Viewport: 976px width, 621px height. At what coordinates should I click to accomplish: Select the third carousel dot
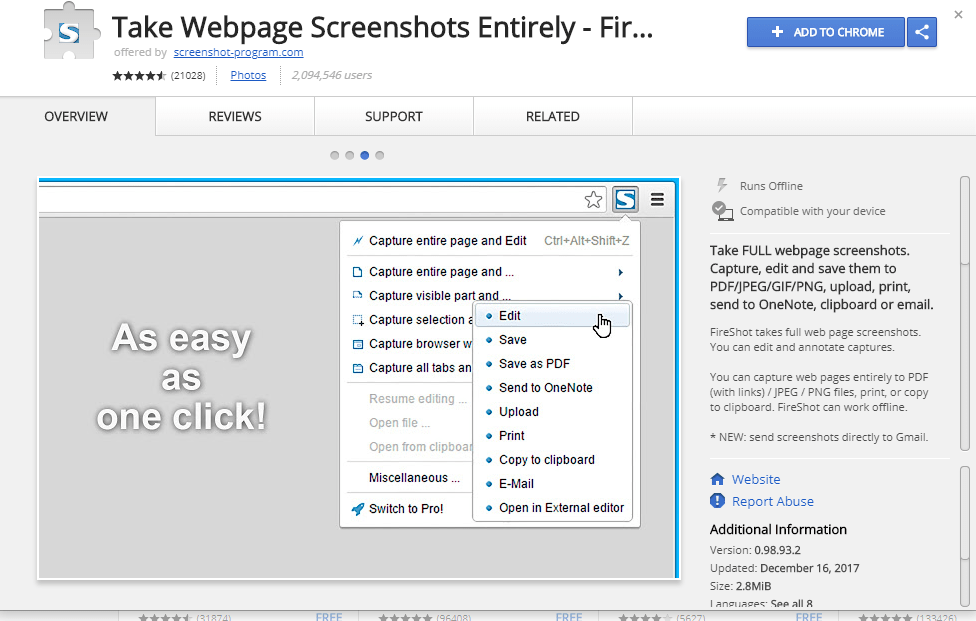tap(365, 156)
